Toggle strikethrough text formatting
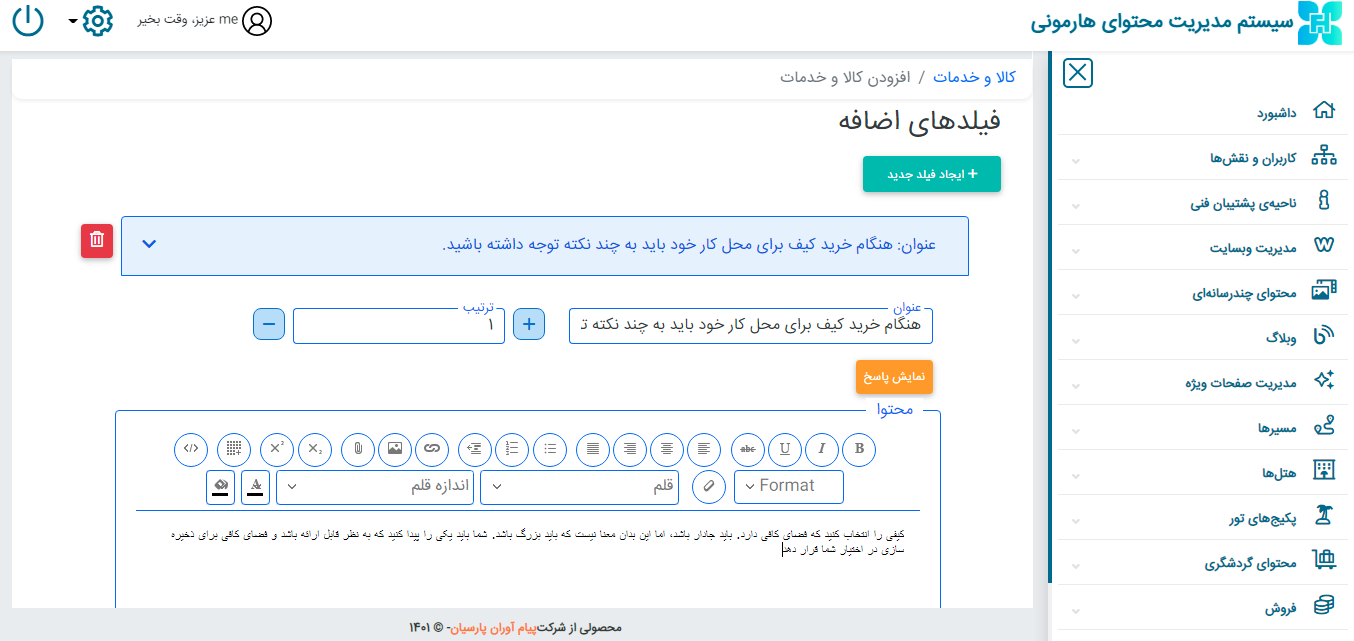This screenshot has width=1354, height=641. pos(748,450)
